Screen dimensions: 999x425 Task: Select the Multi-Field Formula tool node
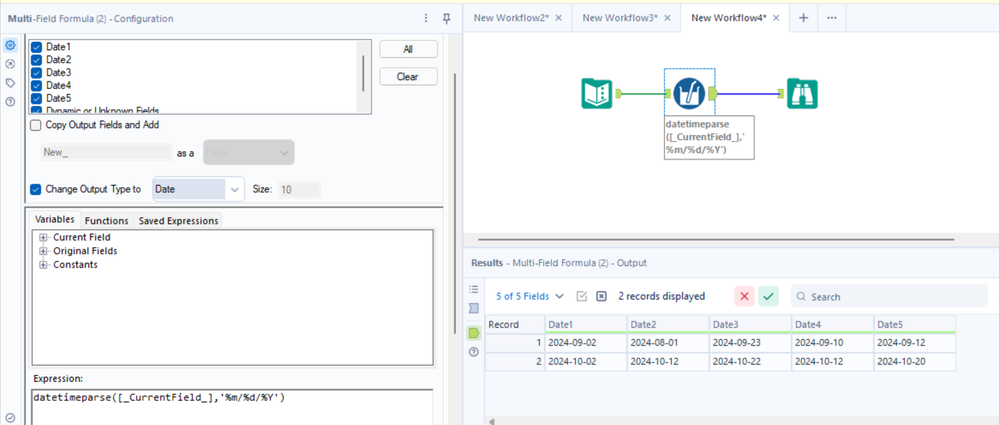689,94
